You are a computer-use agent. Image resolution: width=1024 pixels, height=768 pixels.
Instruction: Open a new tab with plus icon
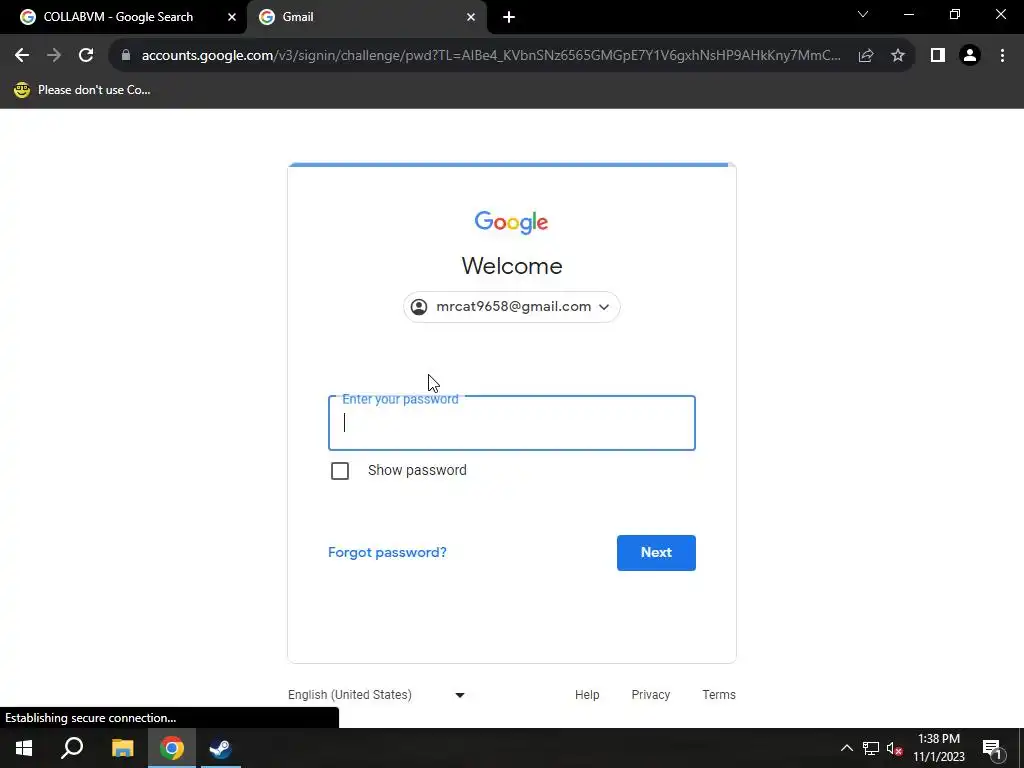(509, 17)
